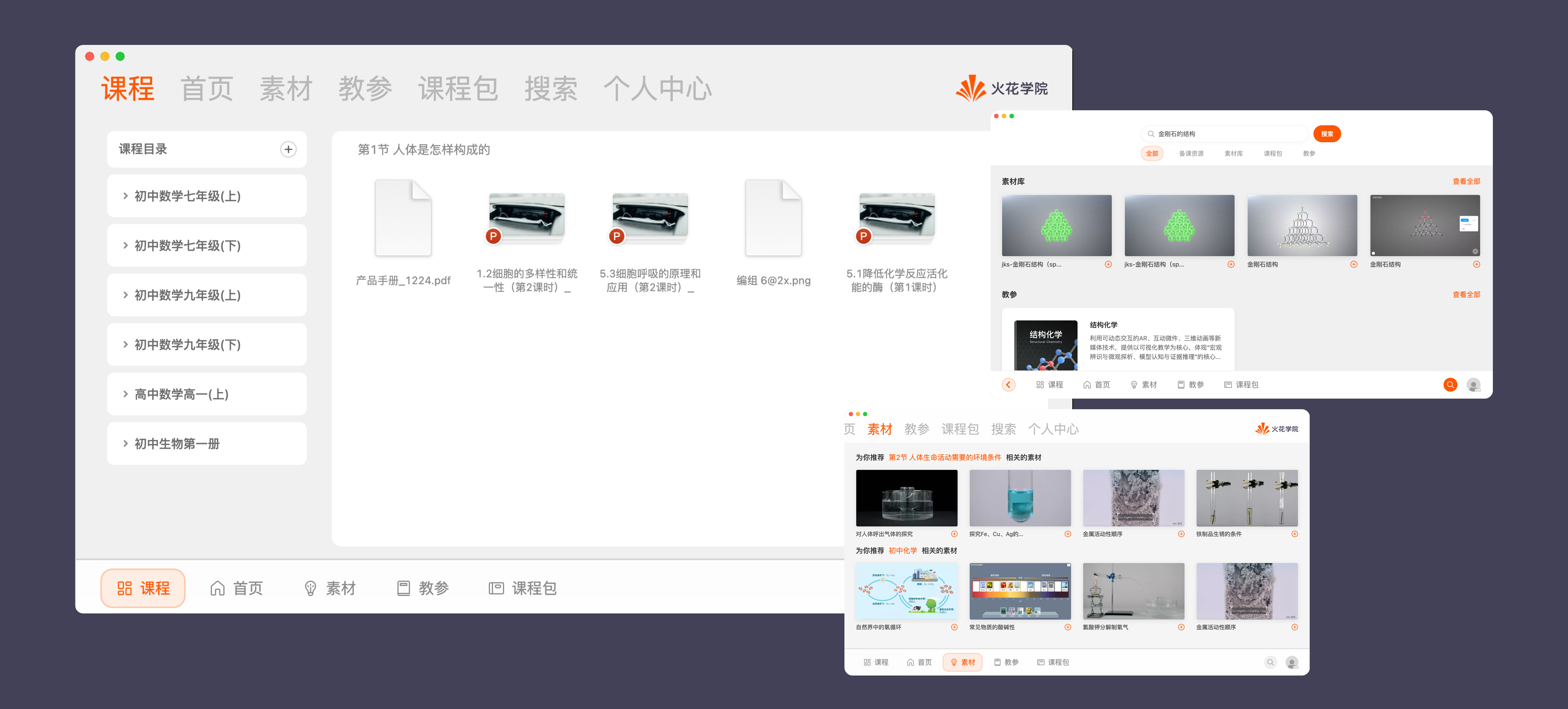This screenshot has width=1568, height=709.
Task: Open the 产品手册_1224.pdf file icon
Action: pyautogui.click(x=403, y=218)
